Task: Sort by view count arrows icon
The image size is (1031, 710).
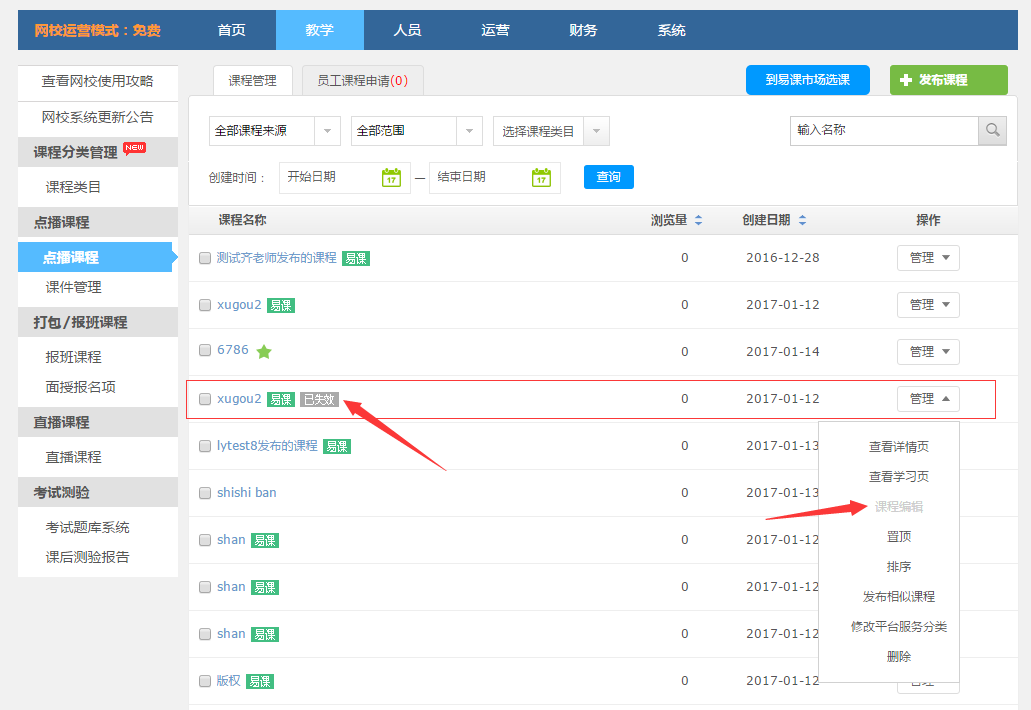Action: 698,220
